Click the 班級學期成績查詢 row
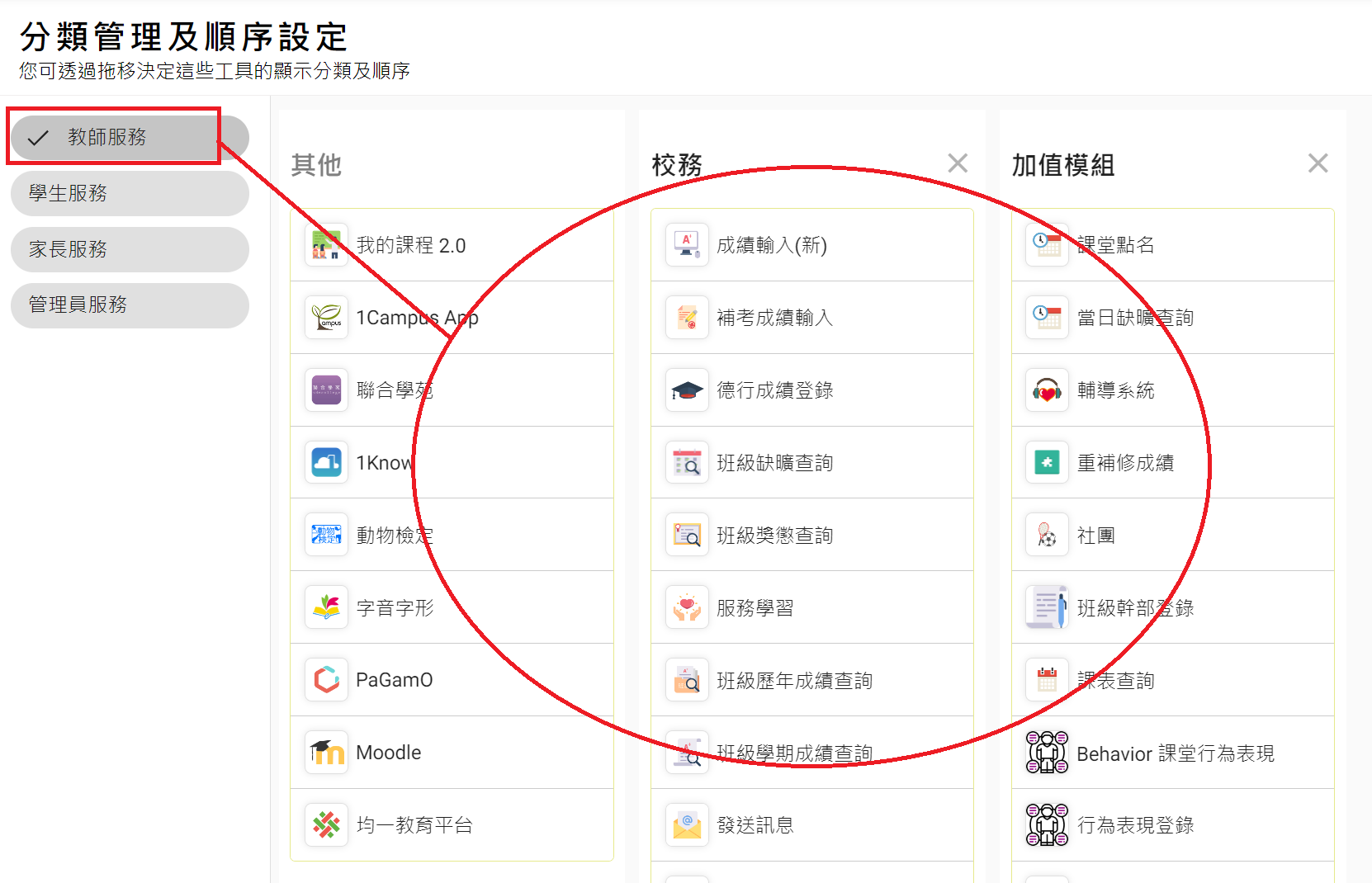 pos(812,753)
